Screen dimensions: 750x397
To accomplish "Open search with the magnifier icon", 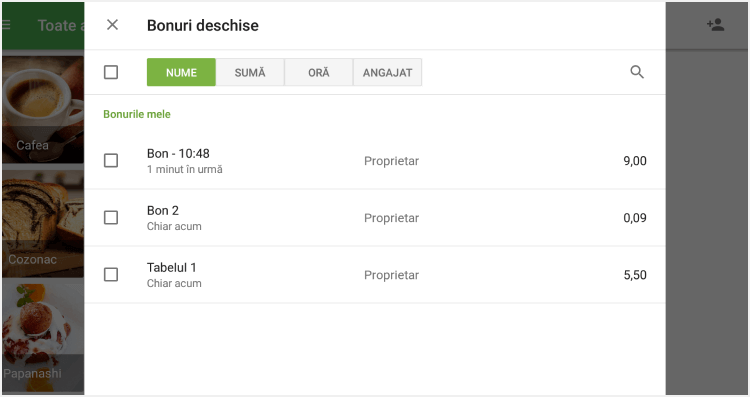I will coord(637,72).
